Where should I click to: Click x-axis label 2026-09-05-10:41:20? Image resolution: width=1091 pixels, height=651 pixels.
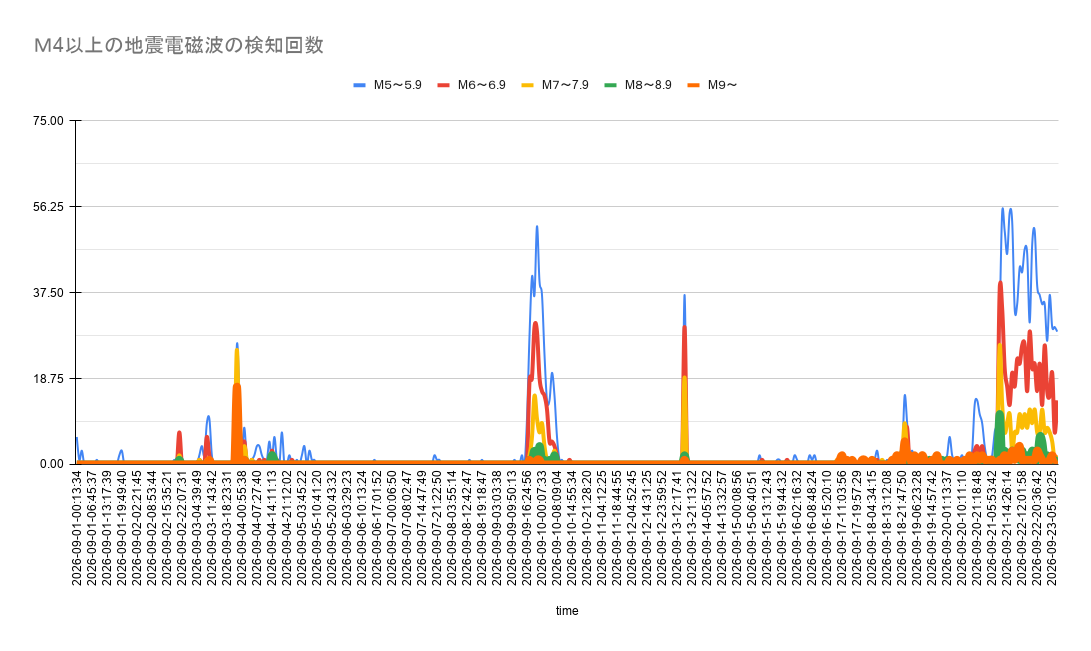pos(317,528)
